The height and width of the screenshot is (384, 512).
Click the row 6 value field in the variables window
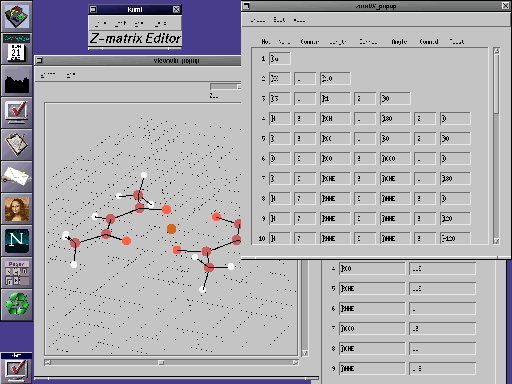[442, 309]
